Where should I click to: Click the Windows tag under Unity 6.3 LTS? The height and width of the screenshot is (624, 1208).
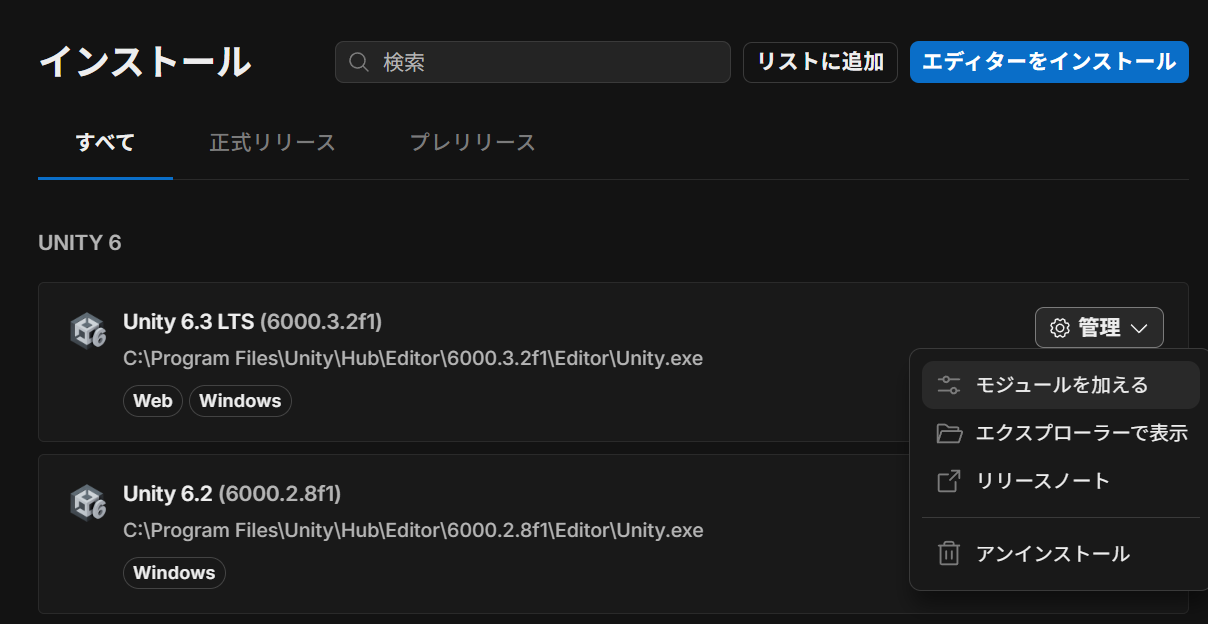point(240,401)
